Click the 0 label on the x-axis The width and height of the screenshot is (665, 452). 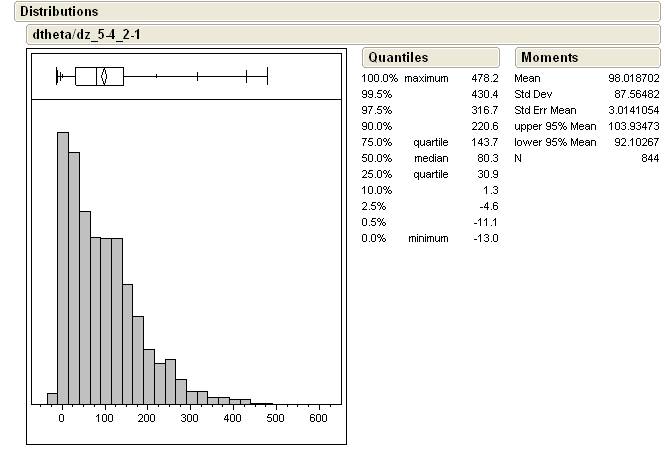click(62, 419)
